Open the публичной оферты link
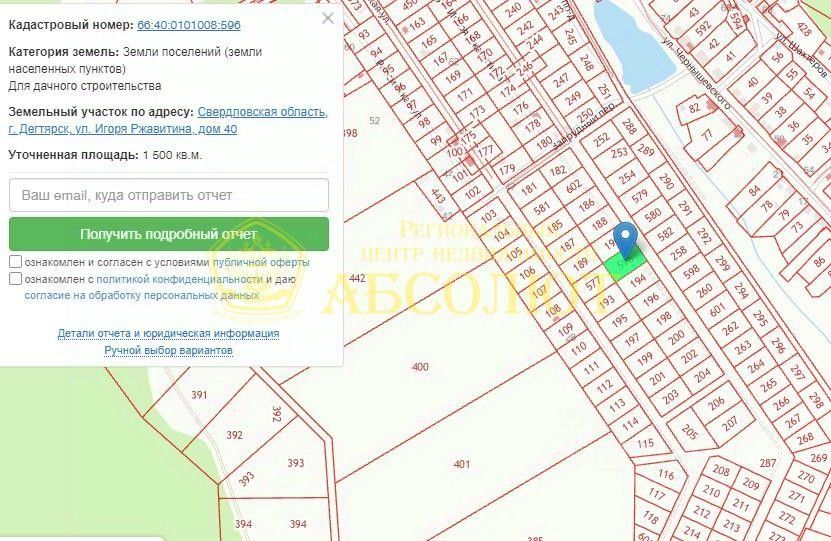831x541 pixels. pyautogui.click(x=261, y=262)
